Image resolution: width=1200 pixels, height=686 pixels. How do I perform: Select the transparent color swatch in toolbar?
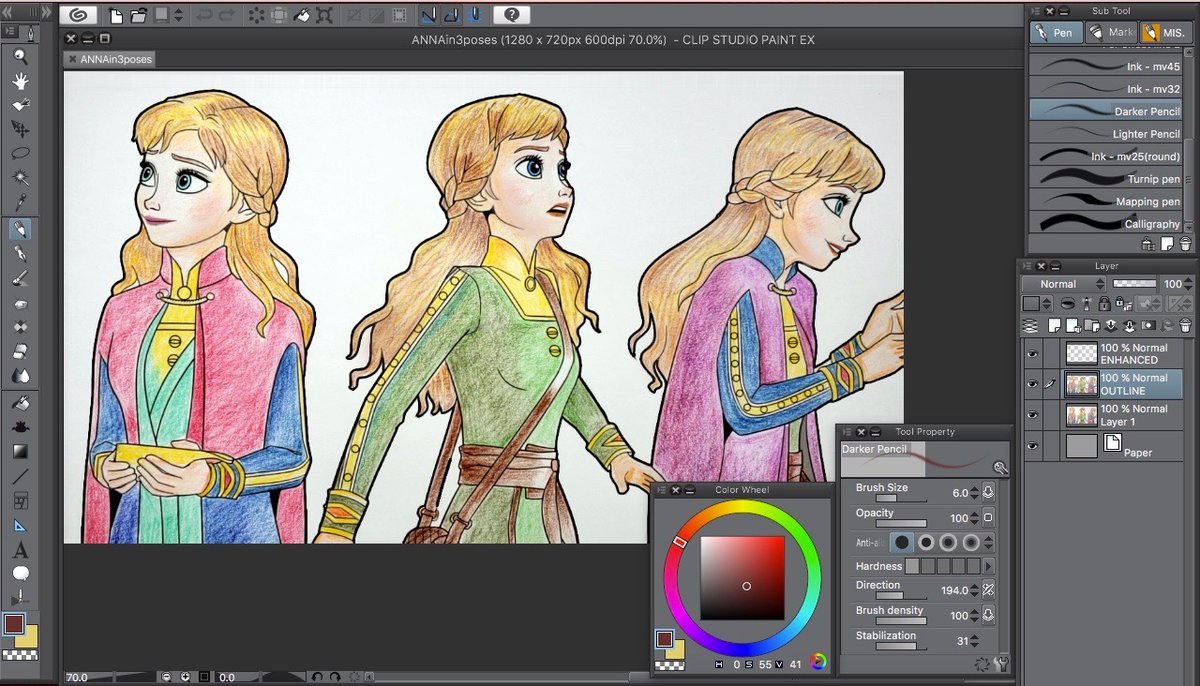coord(20,655)
